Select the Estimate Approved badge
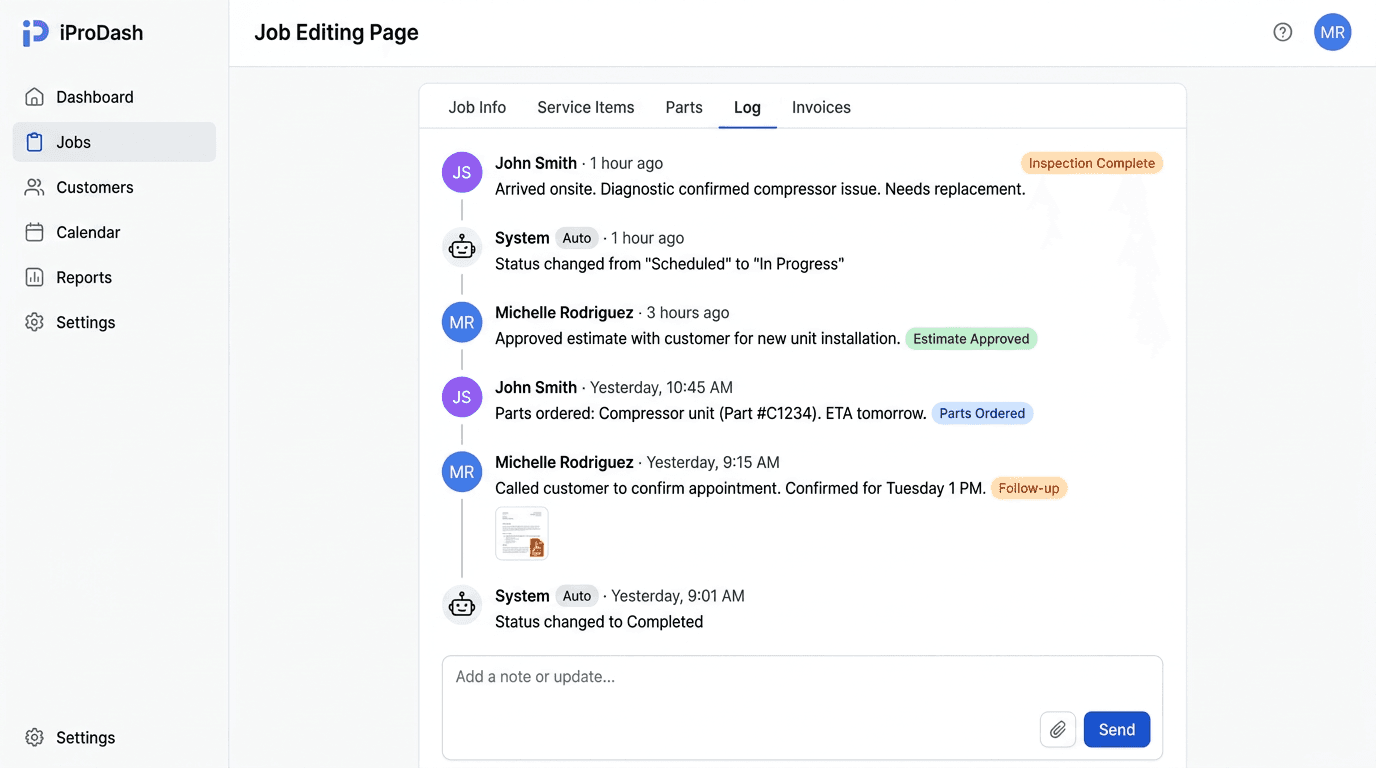Image resolution: width=1376 pixels, height=768 pixels. pos(970,338)
